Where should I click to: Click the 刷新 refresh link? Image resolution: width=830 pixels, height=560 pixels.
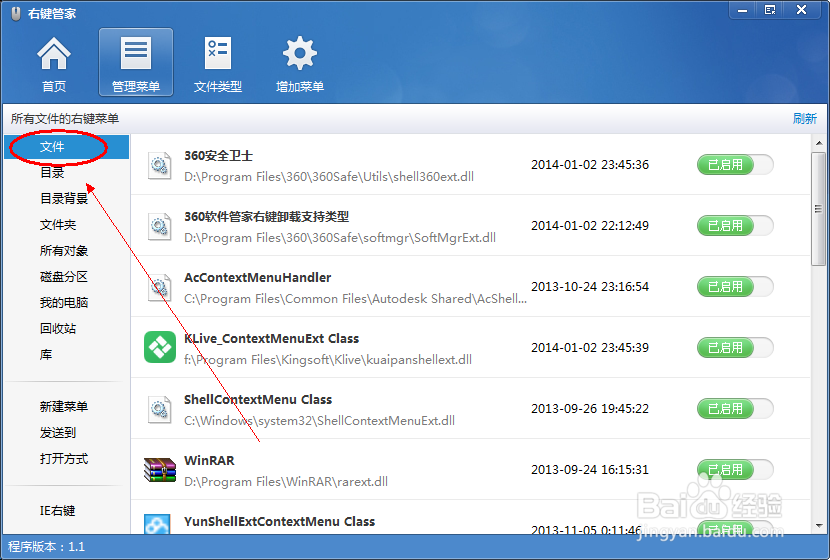[805, 119]
